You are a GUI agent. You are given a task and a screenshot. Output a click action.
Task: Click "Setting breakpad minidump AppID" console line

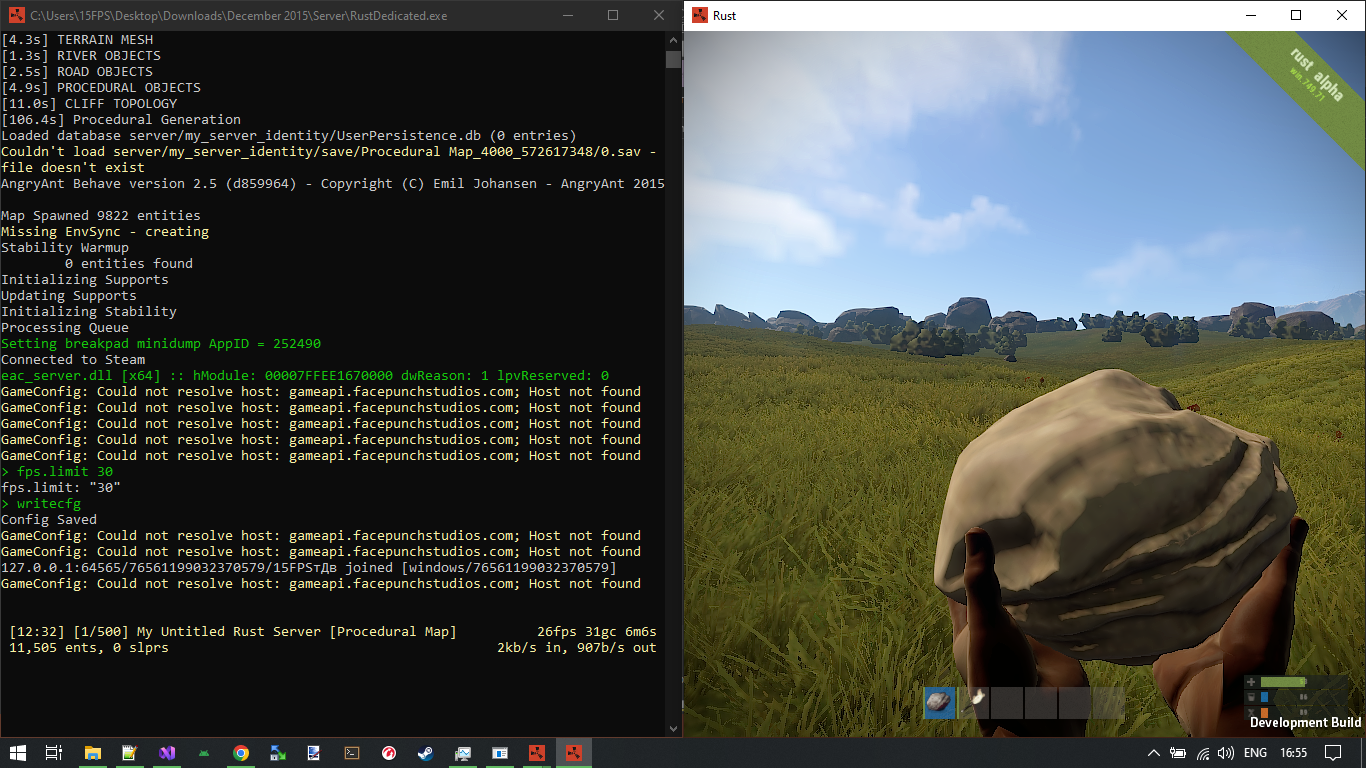pos(161,343)
